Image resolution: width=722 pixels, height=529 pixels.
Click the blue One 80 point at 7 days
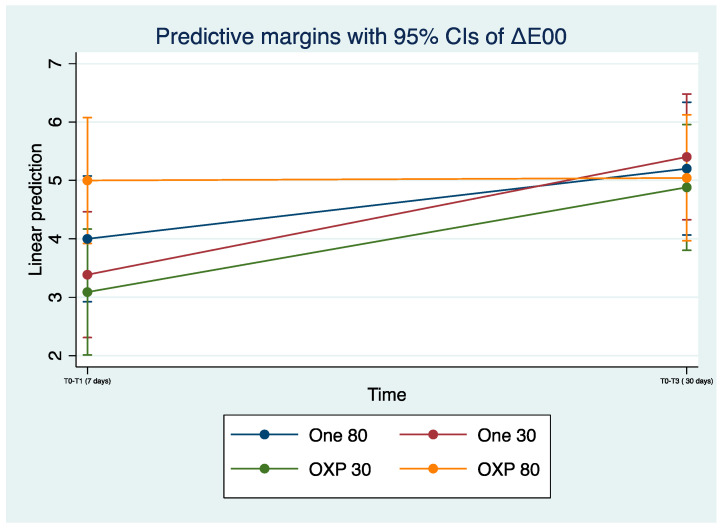(x=87, y=239)
